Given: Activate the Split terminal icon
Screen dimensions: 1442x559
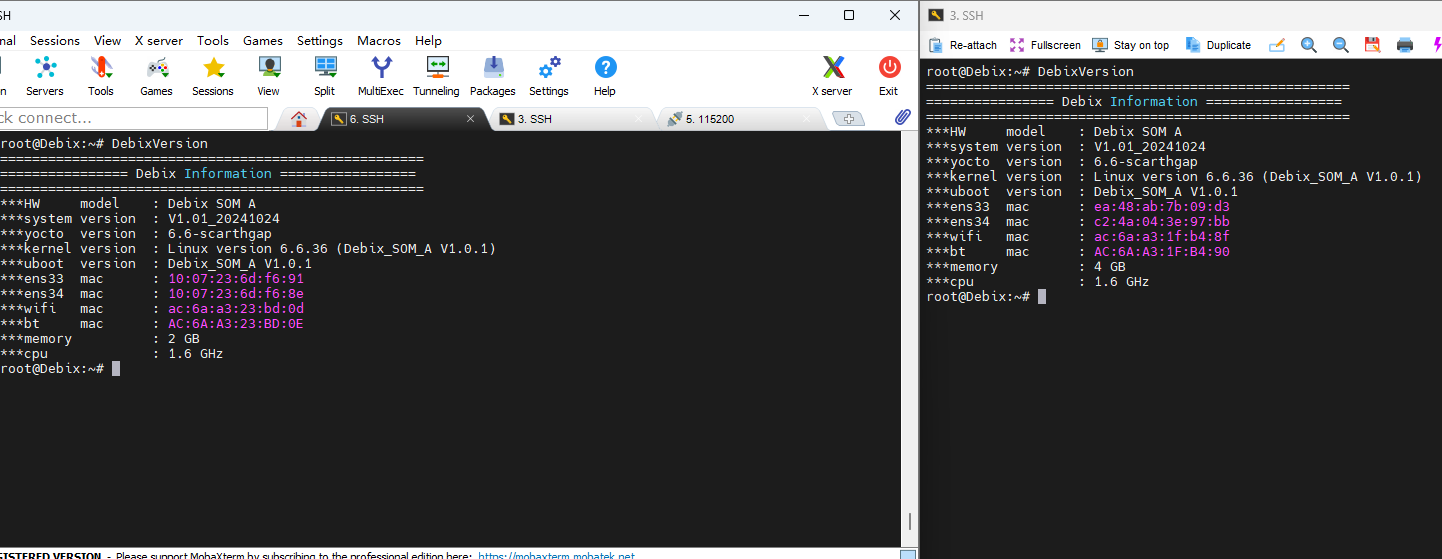Looking at the screenshot, I should click(x=325, y=76).
